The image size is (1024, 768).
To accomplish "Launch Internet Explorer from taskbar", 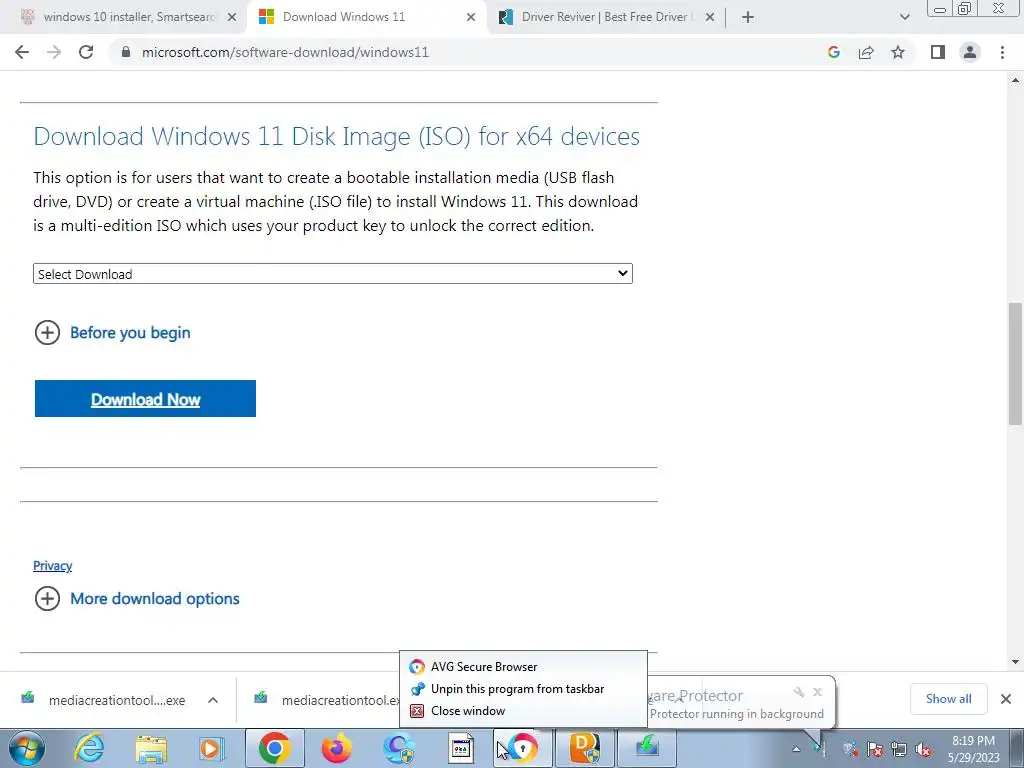I will [89, 748].
